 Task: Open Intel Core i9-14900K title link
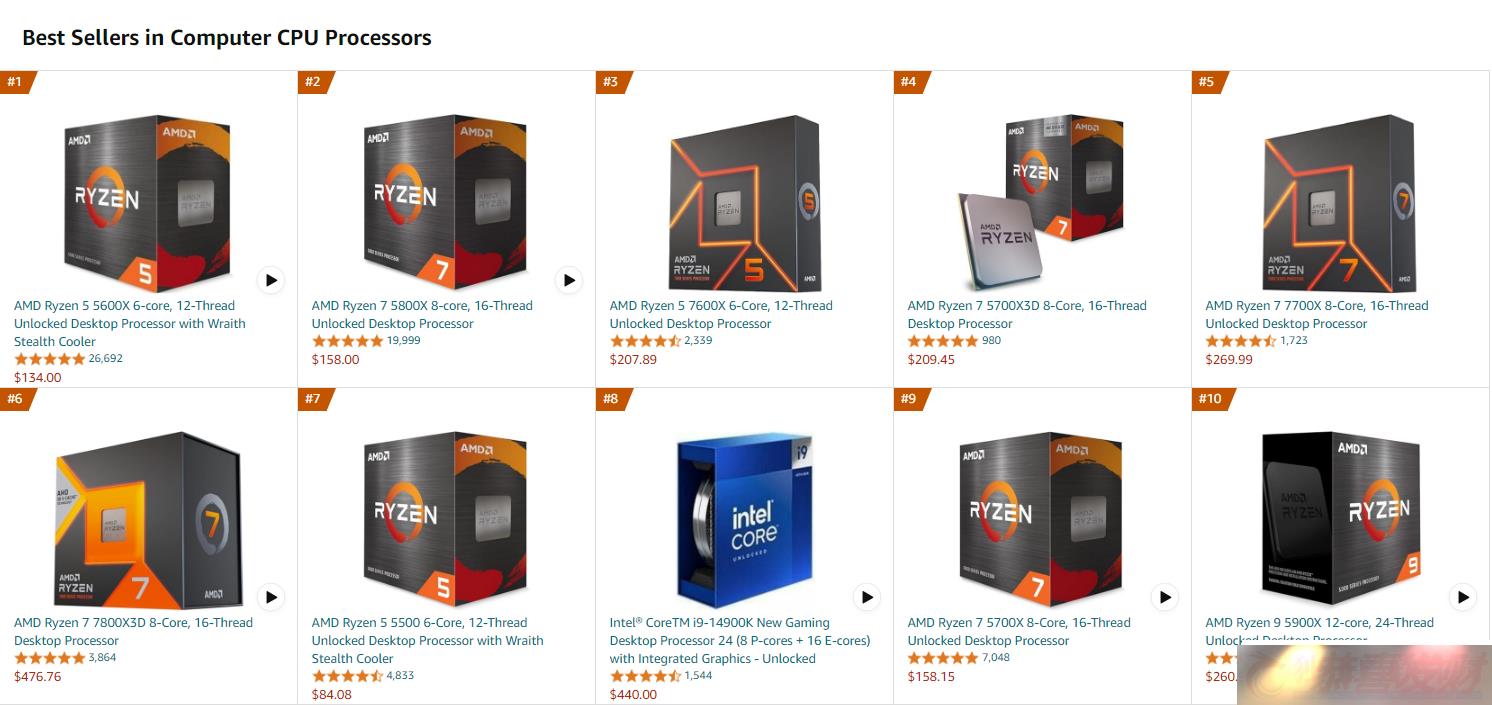click(740, 640)
